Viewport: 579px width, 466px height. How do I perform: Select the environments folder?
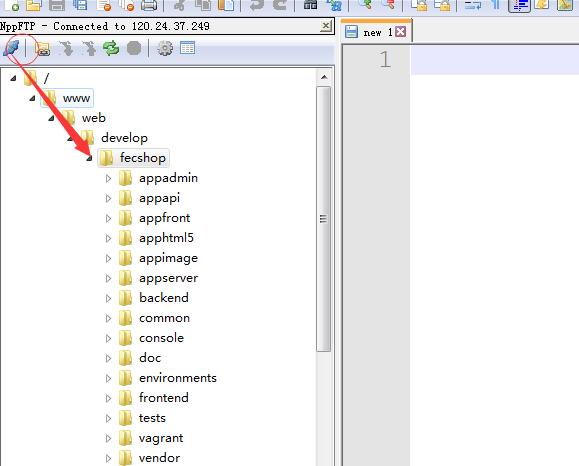178,378
